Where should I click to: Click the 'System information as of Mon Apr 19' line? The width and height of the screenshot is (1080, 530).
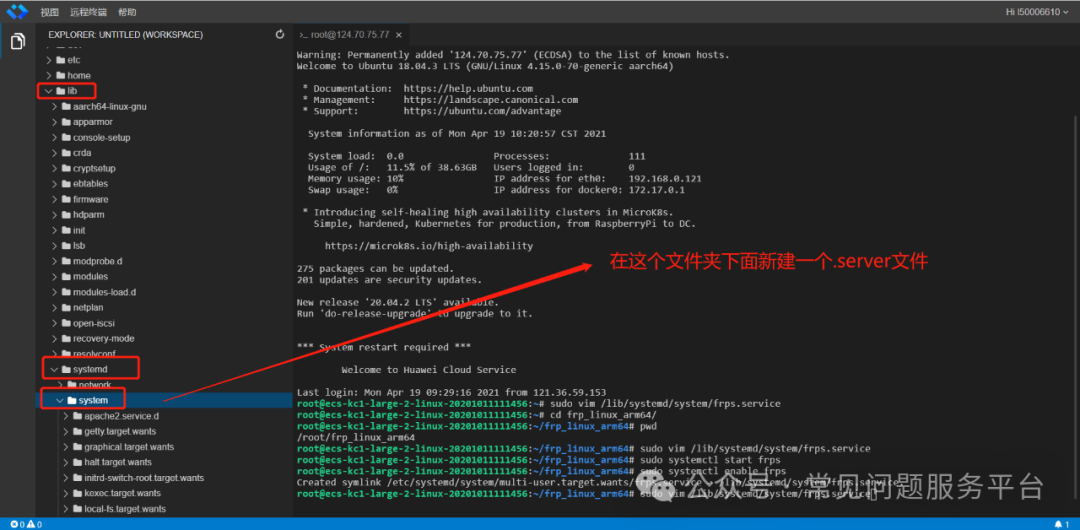(457, 134)
